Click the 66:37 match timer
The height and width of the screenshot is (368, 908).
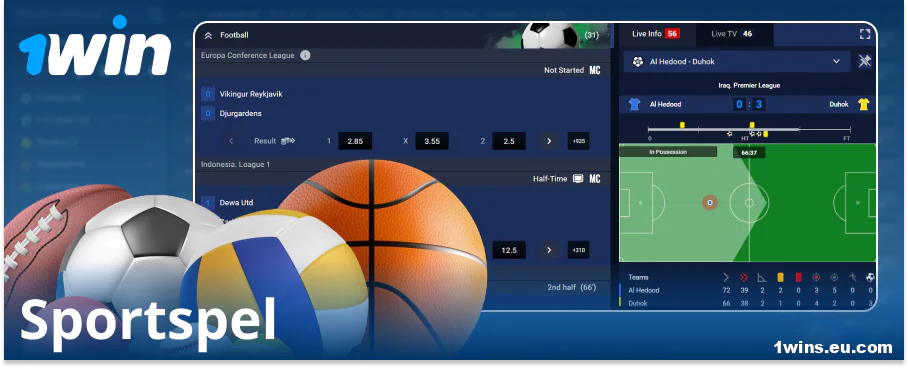pos(749,152)
